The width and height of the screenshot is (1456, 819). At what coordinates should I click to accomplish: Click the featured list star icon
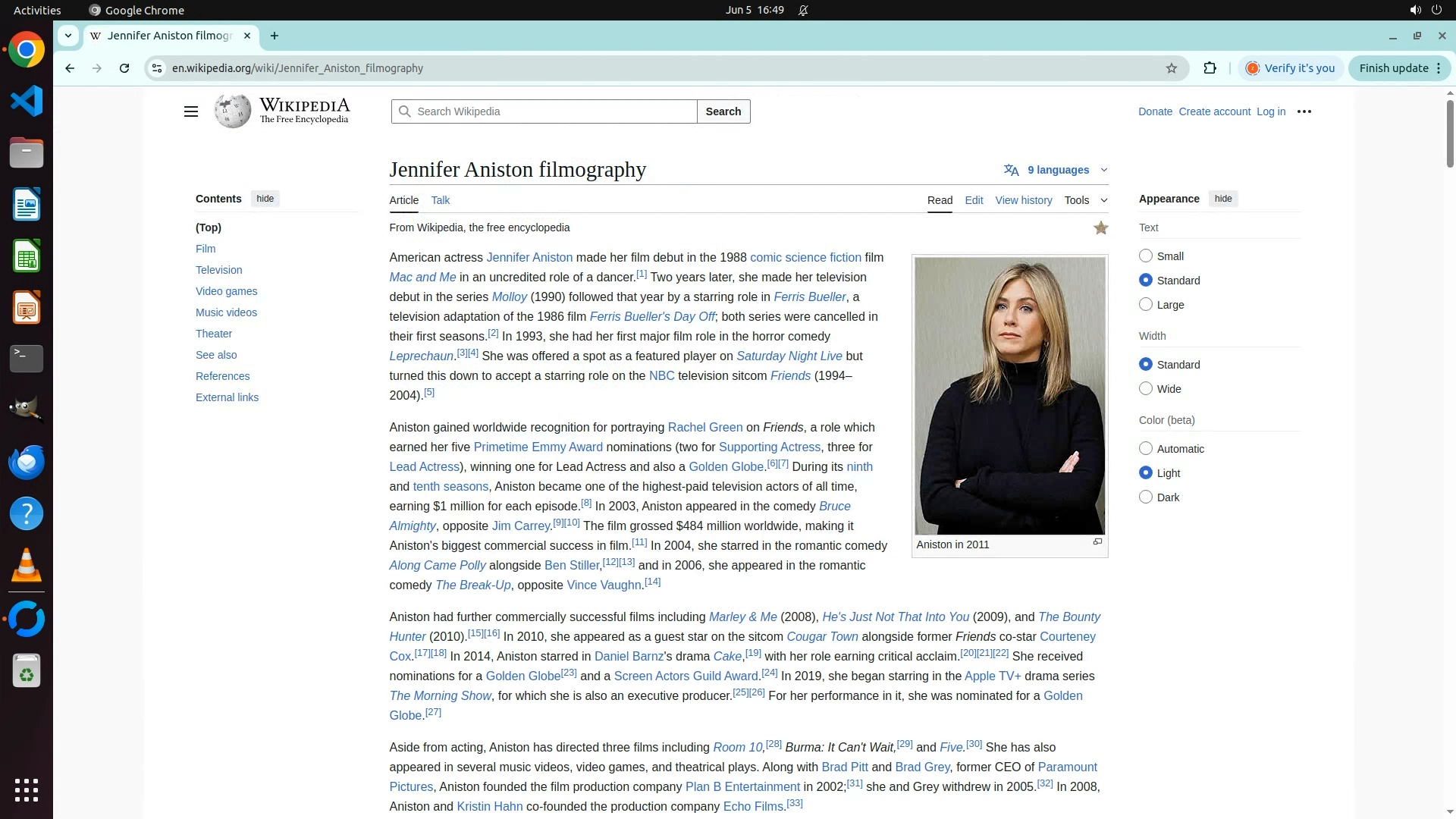[1100, 228]
